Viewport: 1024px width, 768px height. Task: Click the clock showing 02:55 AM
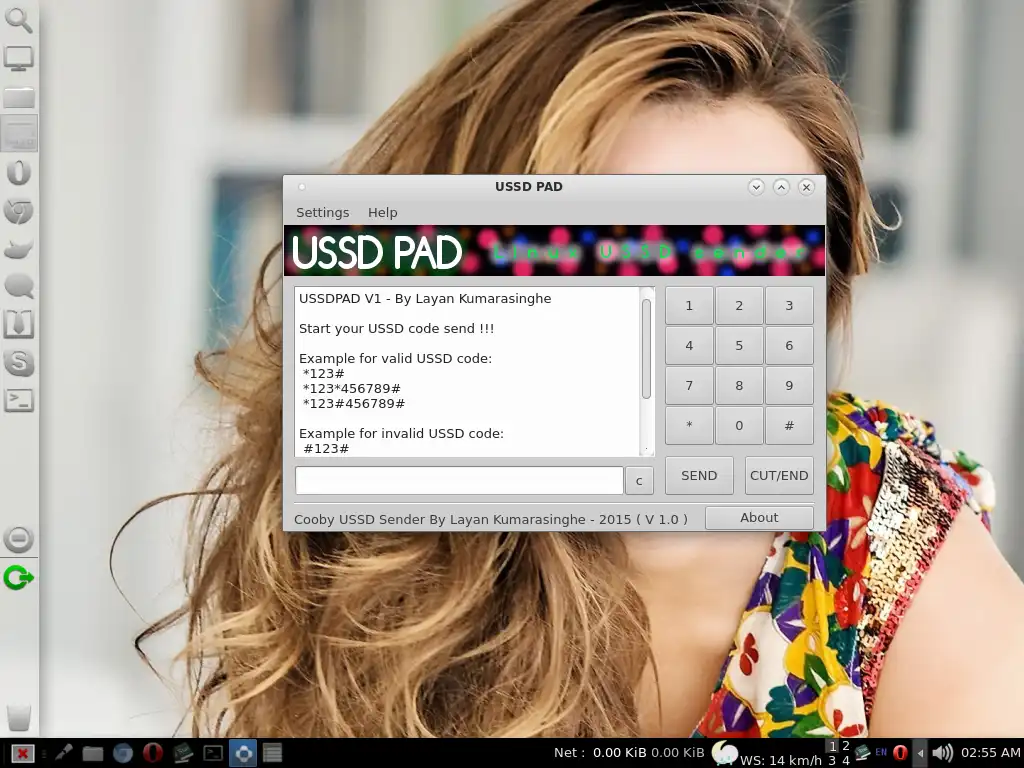(990, 753)
